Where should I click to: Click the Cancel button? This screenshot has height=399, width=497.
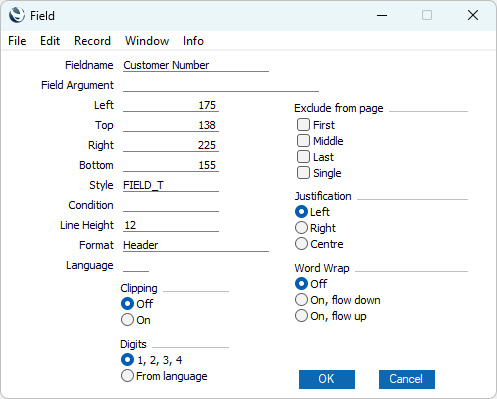407,379
